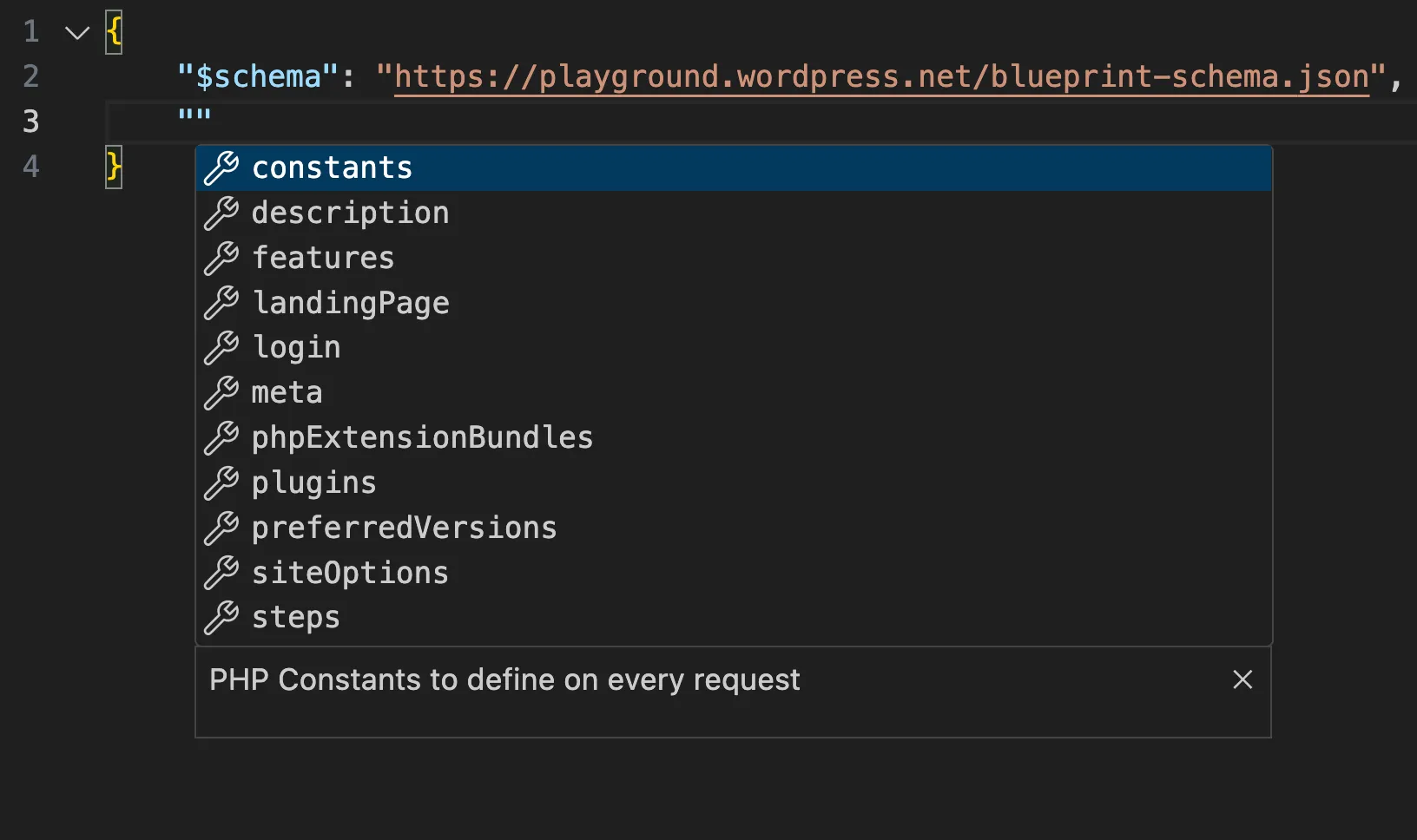Click the wrench icon next to meta

coord(221,393)
